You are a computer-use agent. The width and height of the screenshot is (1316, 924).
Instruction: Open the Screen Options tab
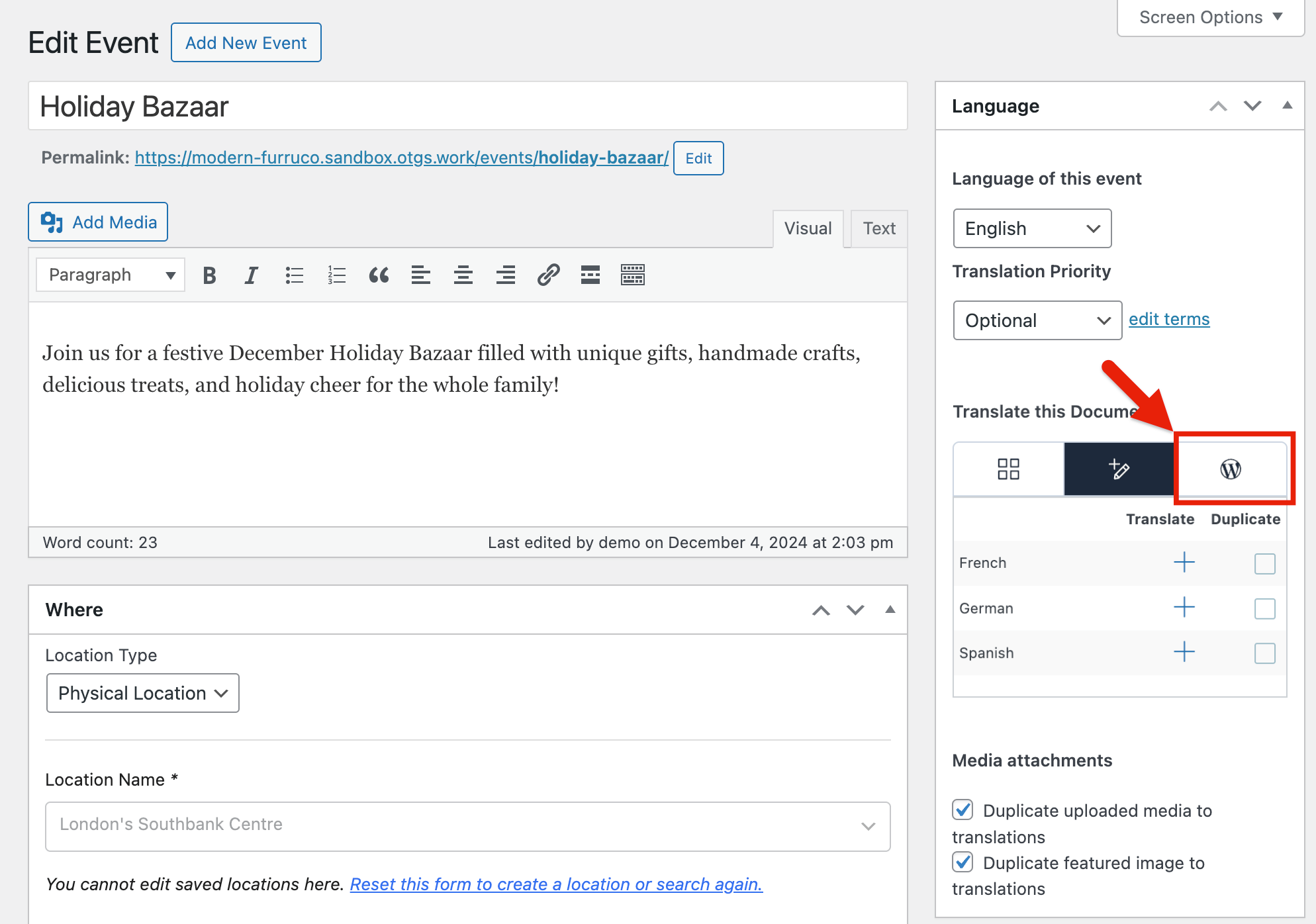1210,18
